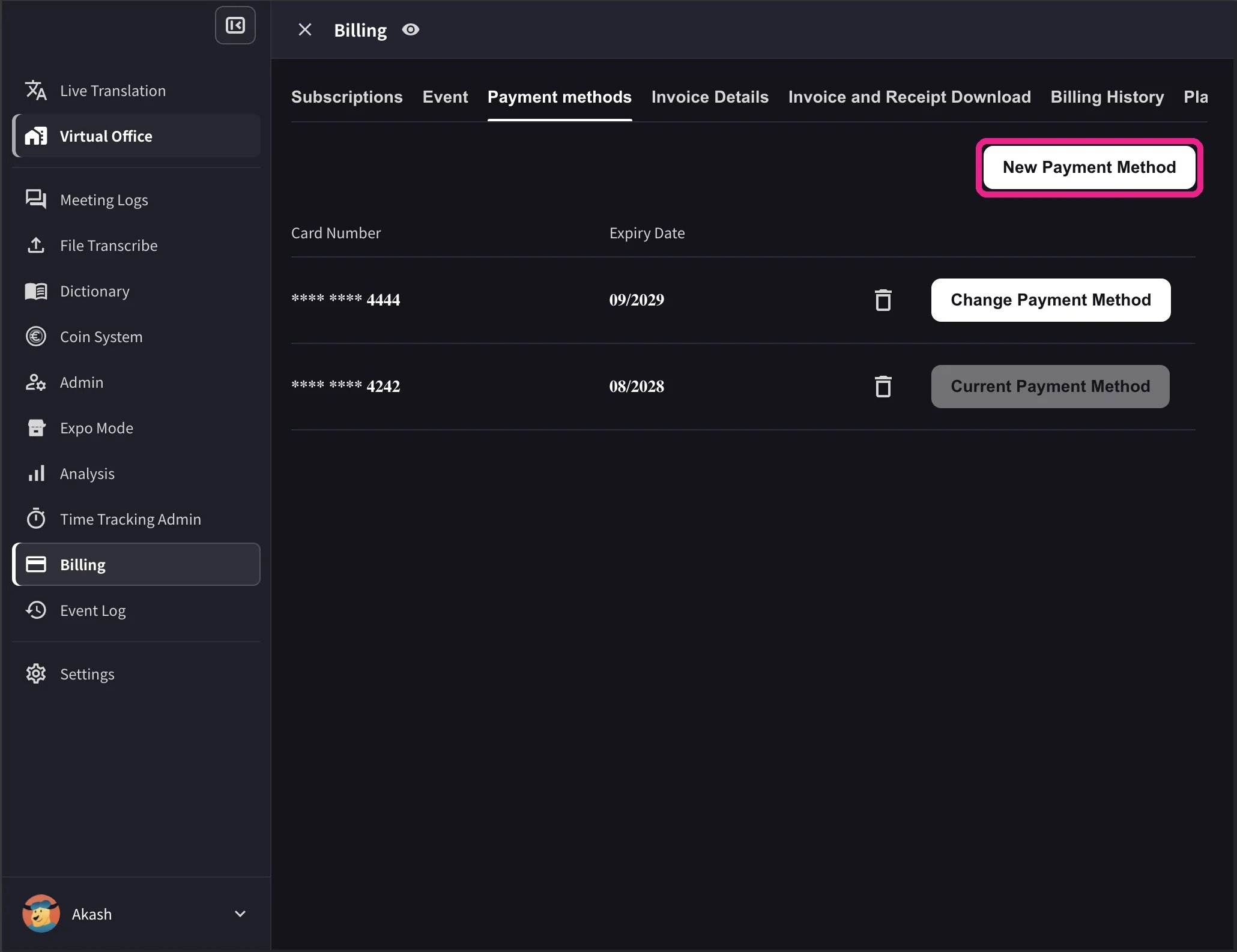Click the New Payment Method button
This screenshot has width=1237, height=952.
(x=1089, y=167)
